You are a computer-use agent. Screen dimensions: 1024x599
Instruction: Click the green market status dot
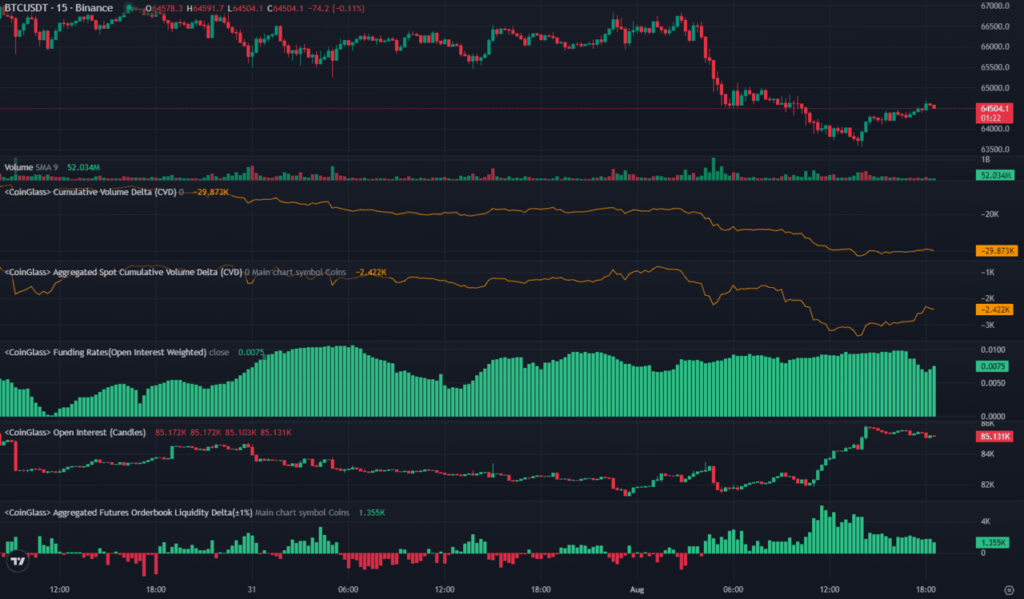[x=129, y=8]
